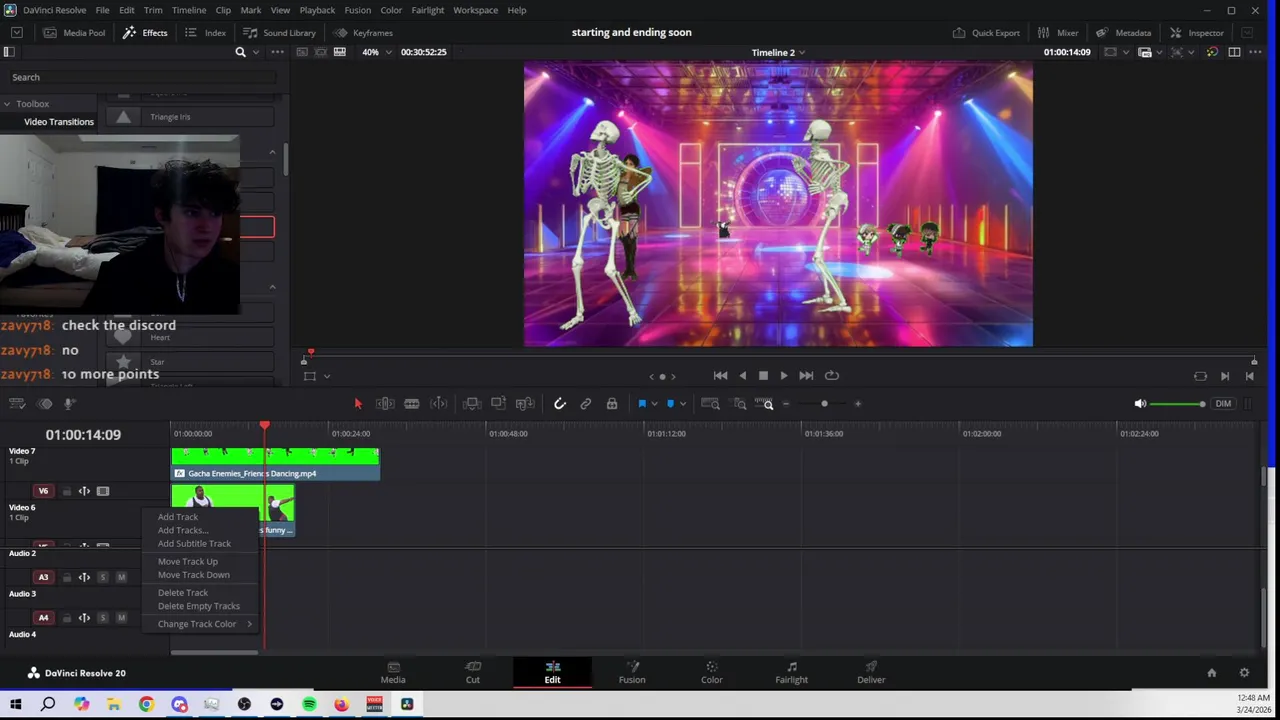The width and height of the screenshot is (1280, 720).
Task: Click the Quick Export button
Action: pos(986,33)
